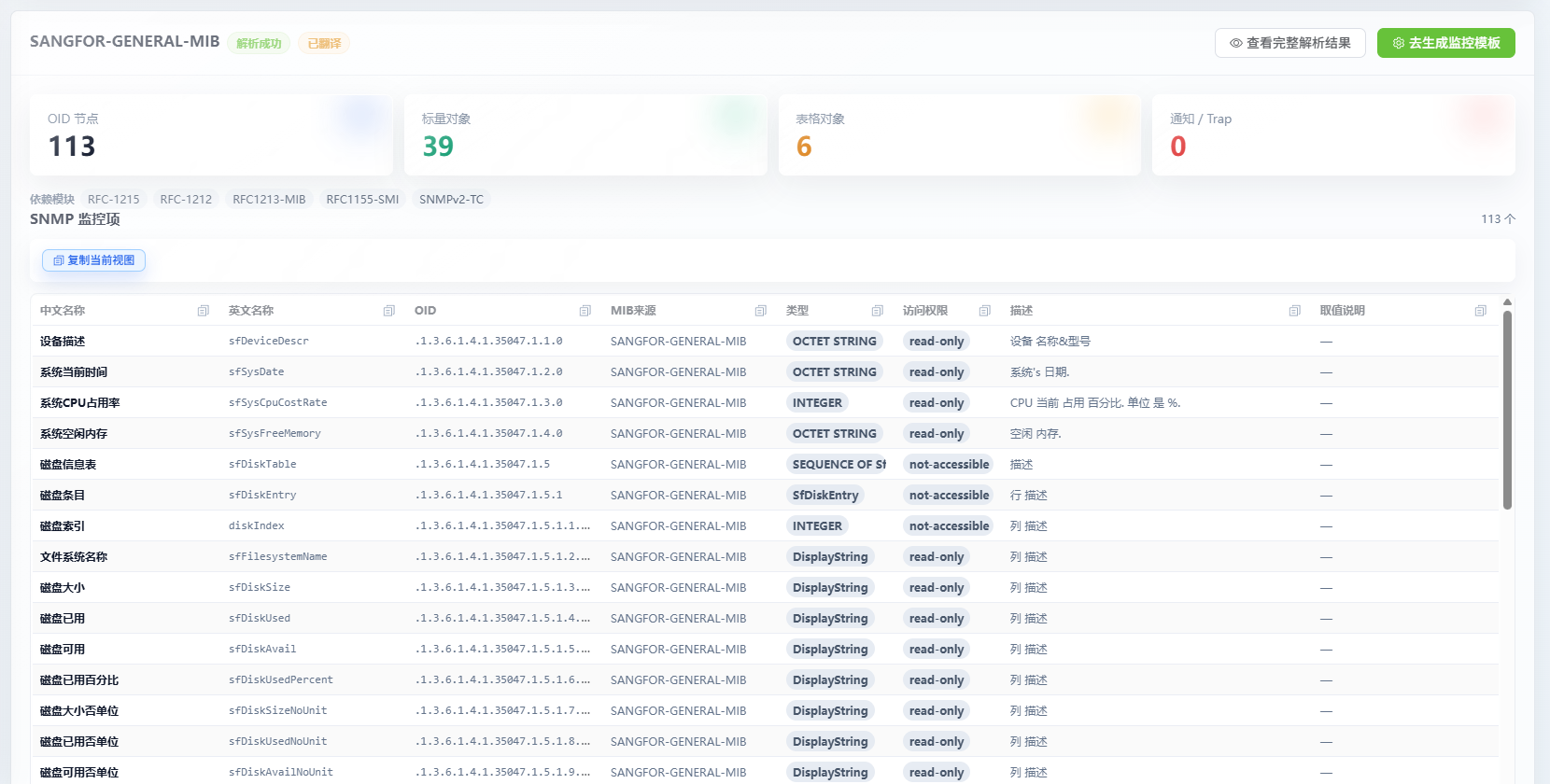This screenshot has width=1550, height=784.
Task: Click the description 设备 名称&型号
Action: [x=1050, y=342]
